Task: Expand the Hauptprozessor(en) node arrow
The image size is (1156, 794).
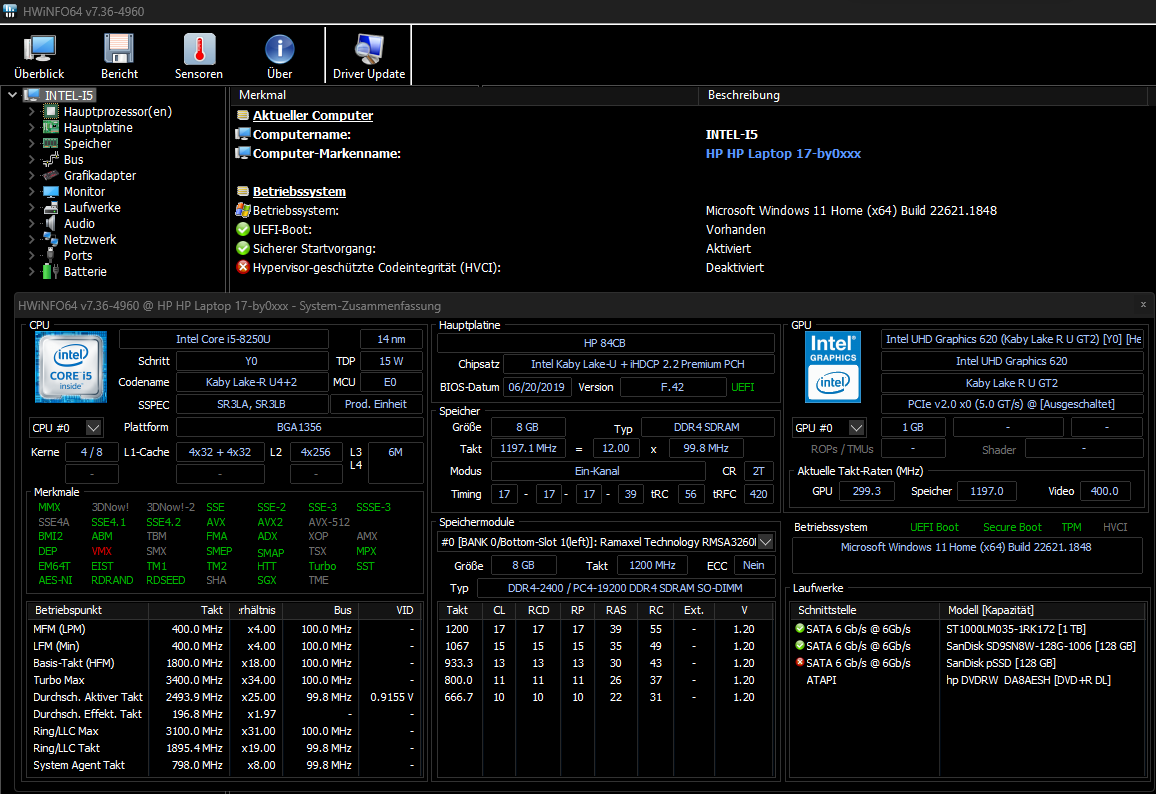Action: pos(31,111)
